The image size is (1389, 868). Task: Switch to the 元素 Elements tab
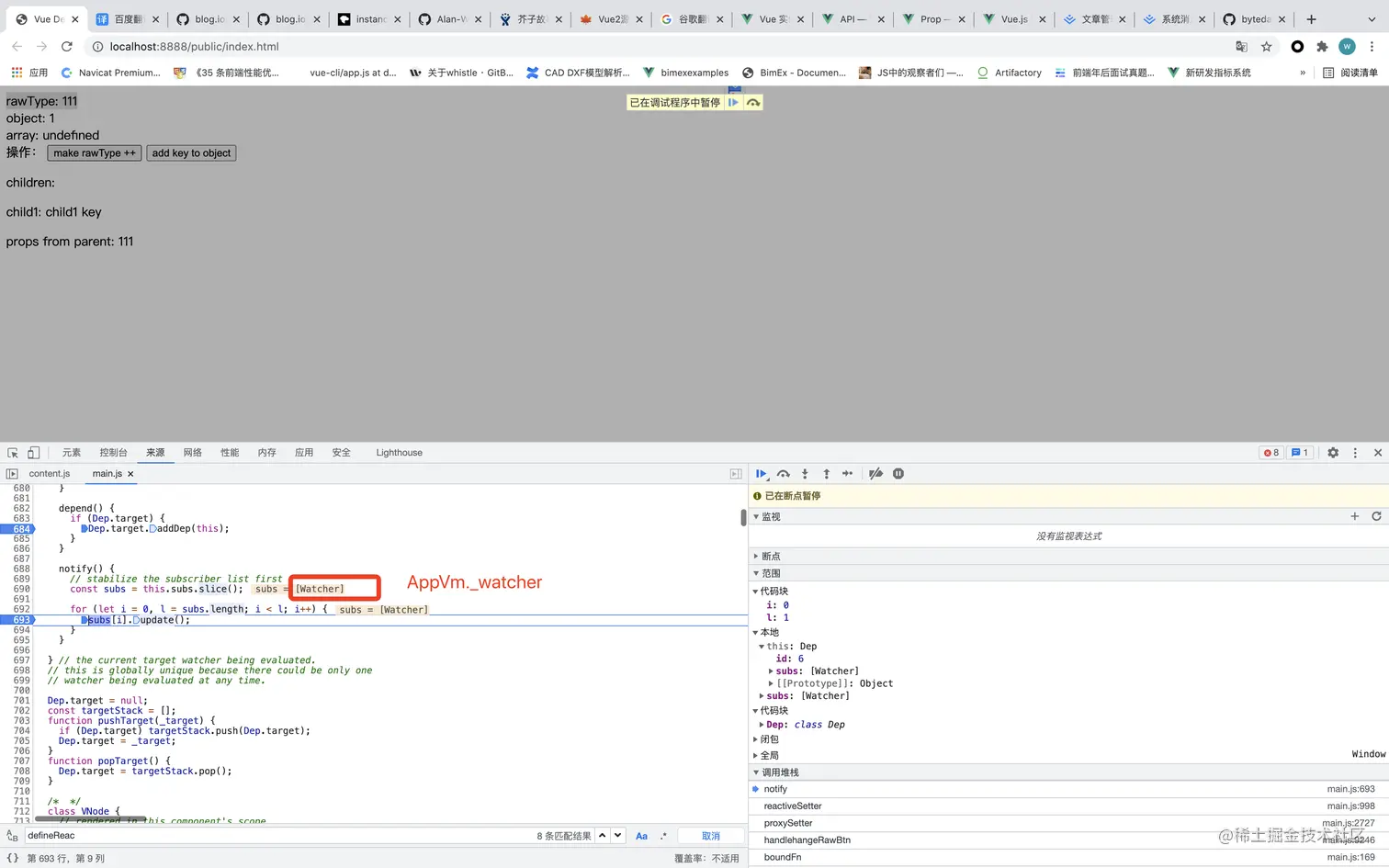pyautogui.click(x=72, y=453)
